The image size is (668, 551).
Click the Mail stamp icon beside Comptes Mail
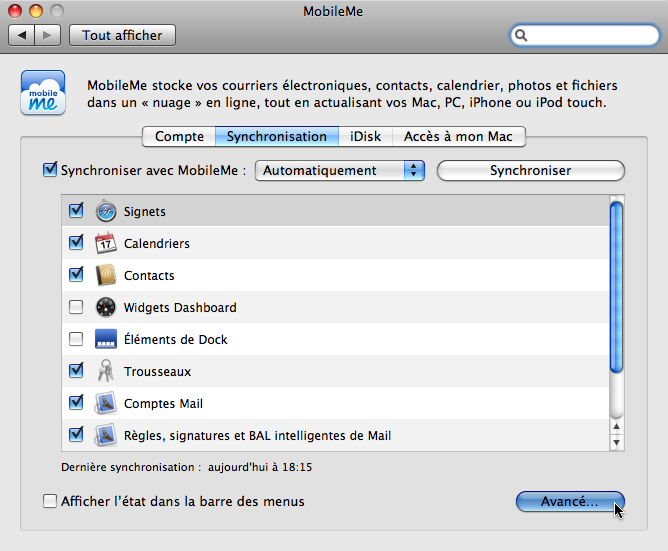(106, 403)
